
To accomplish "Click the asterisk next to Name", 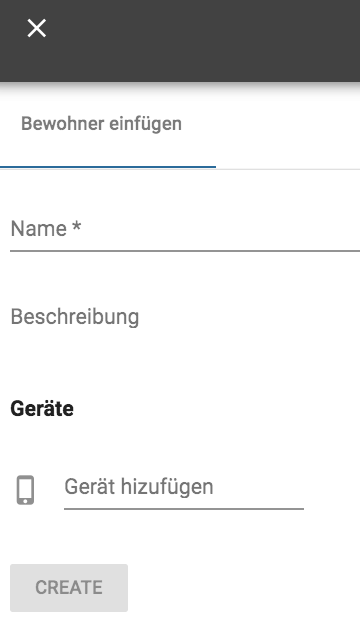I will click(77, 226).
